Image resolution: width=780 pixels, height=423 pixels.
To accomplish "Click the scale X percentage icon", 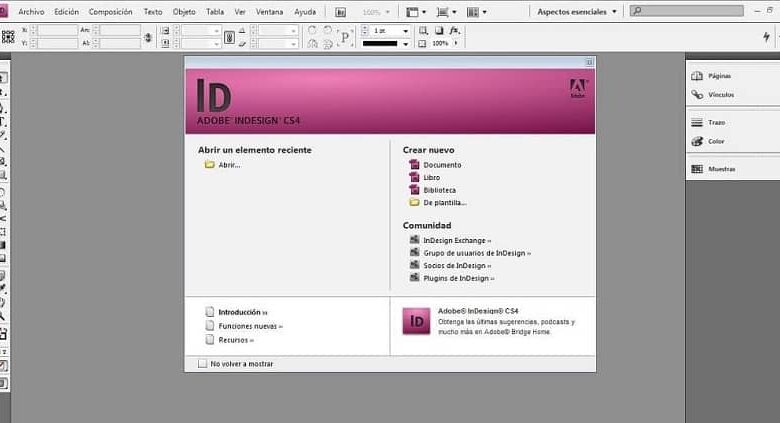I will tap(165, 31).
